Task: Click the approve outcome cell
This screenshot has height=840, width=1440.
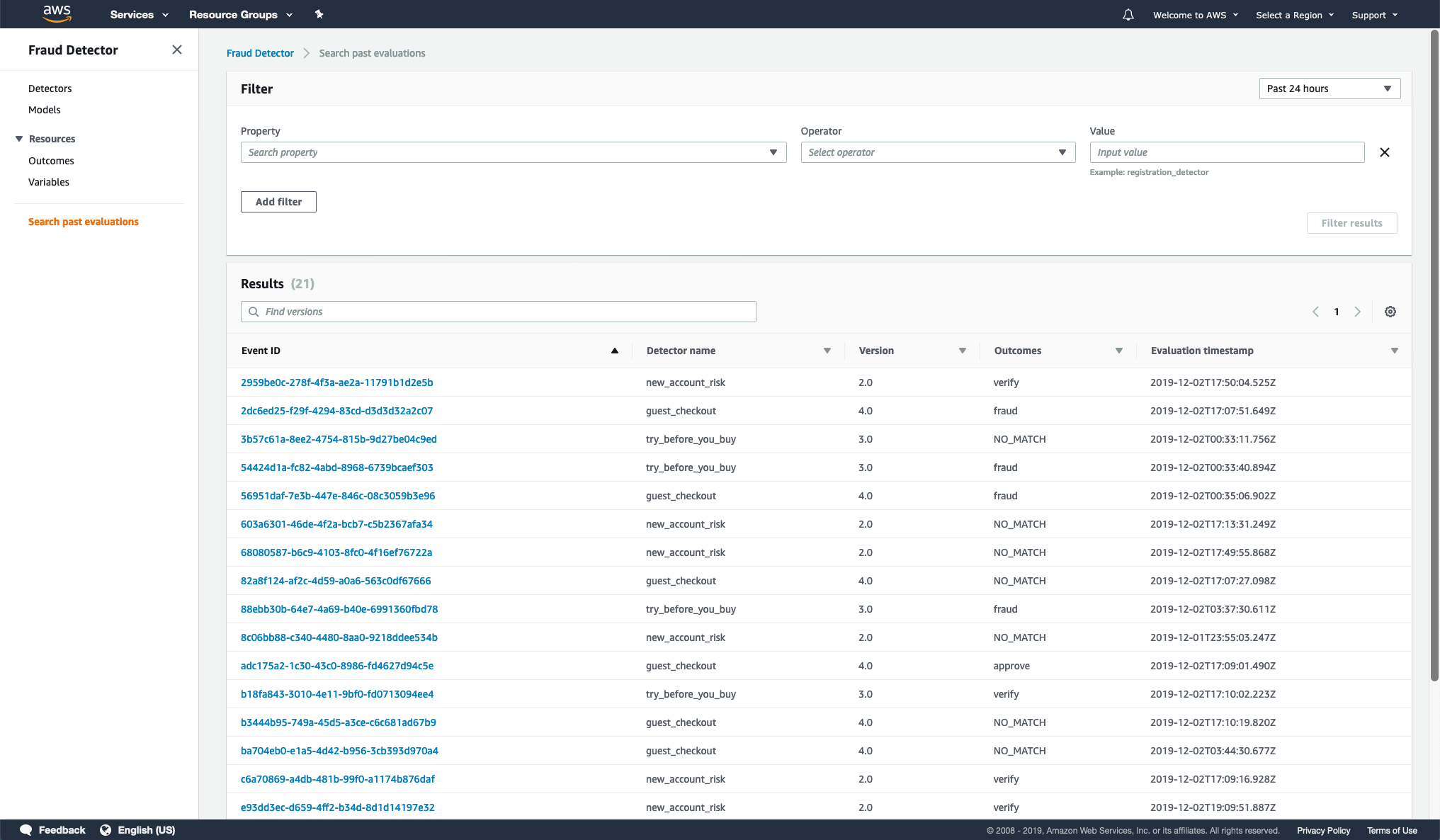Action: [x=1011, y=666]
